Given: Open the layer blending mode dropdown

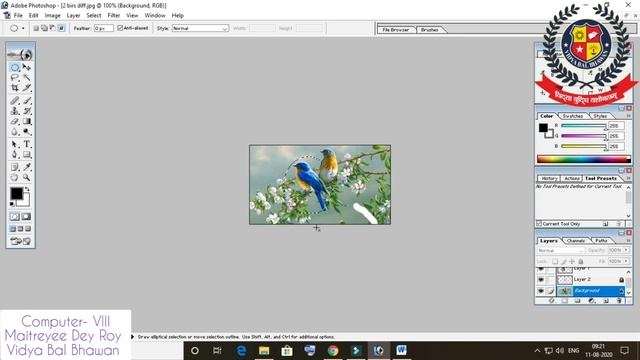Looking at the screenshot, I should [561, 250].
